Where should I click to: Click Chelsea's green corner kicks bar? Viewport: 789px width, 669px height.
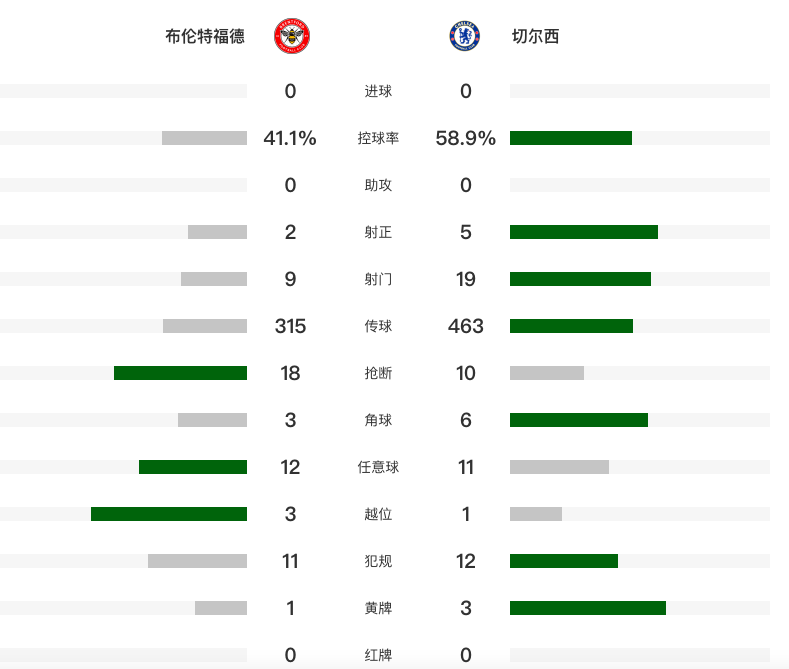point(579,420)
